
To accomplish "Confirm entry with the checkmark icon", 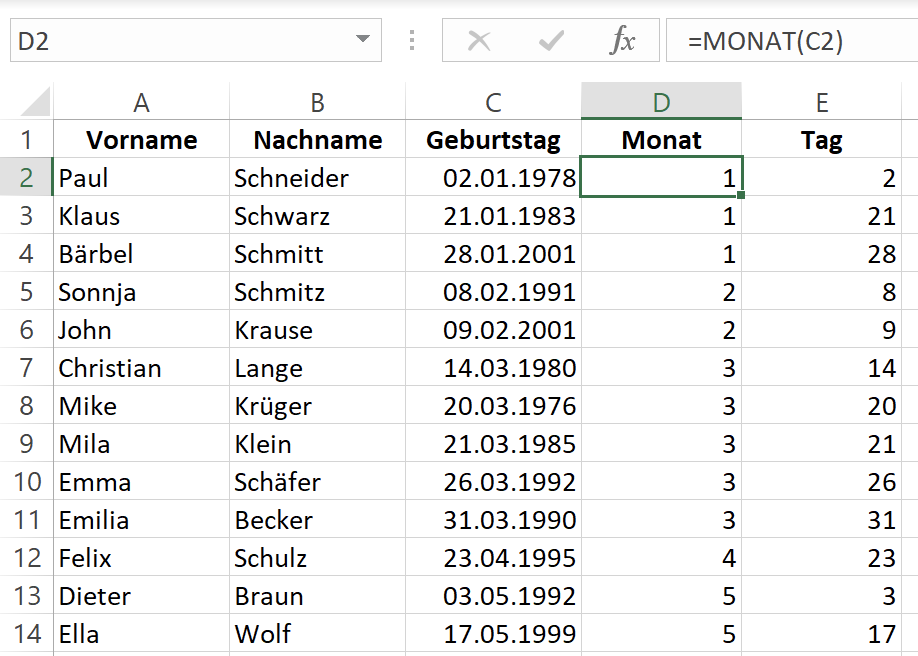I will (551, 41).
